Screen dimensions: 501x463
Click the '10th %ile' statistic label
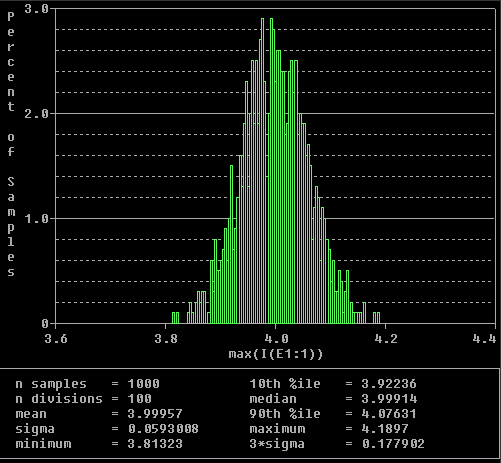285,384
